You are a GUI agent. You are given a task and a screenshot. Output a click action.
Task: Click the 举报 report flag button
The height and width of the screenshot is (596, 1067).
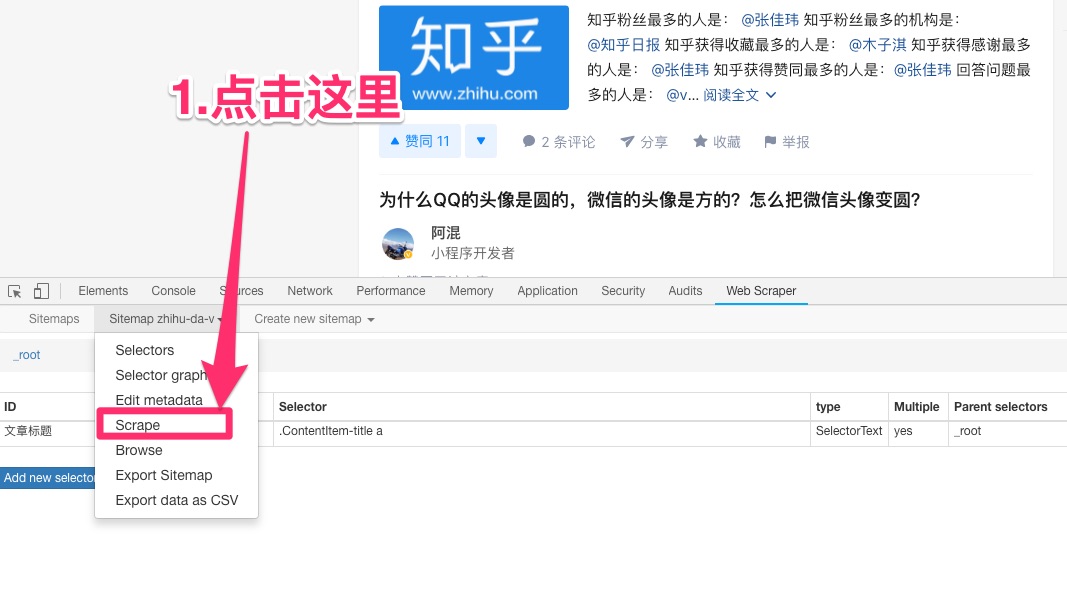[x=787, y=142]
